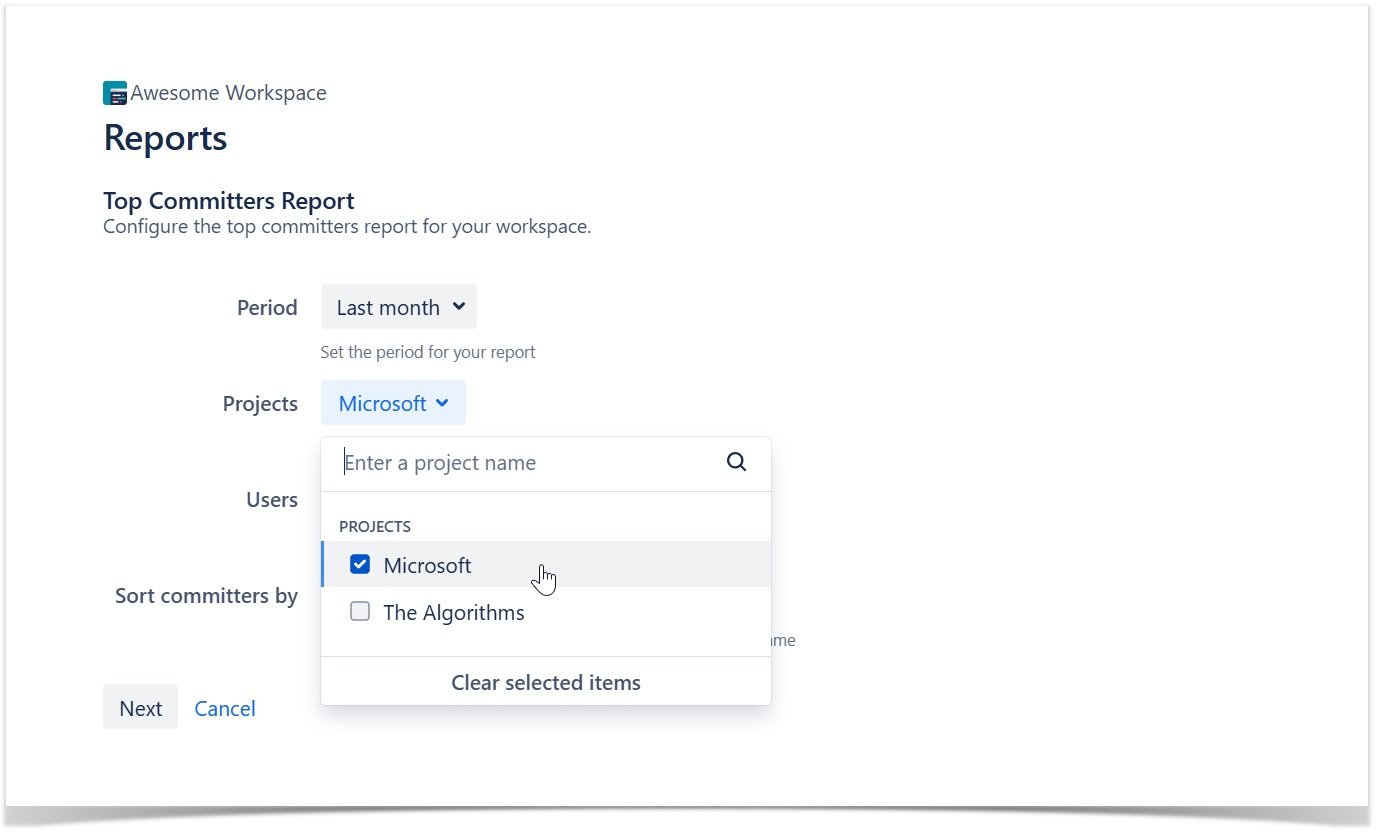Screen dimensions: 1382x835
Task: Click the chevron arrow beside Last month
Action: point(458,307)
